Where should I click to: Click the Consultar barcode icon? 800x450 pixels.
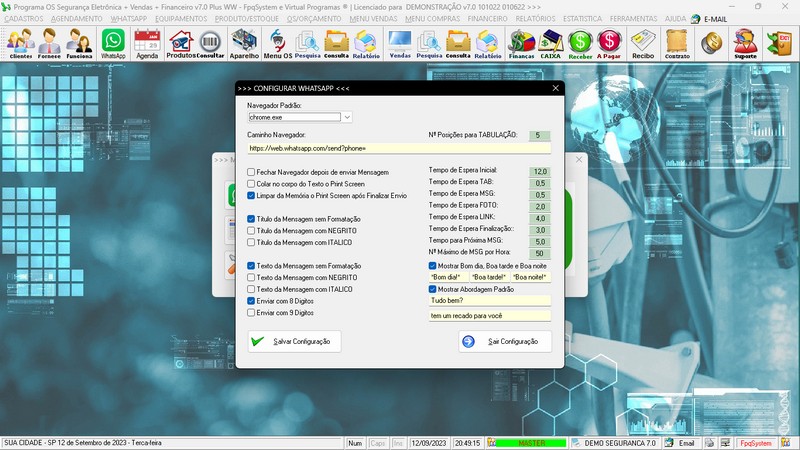pos(210,44)
